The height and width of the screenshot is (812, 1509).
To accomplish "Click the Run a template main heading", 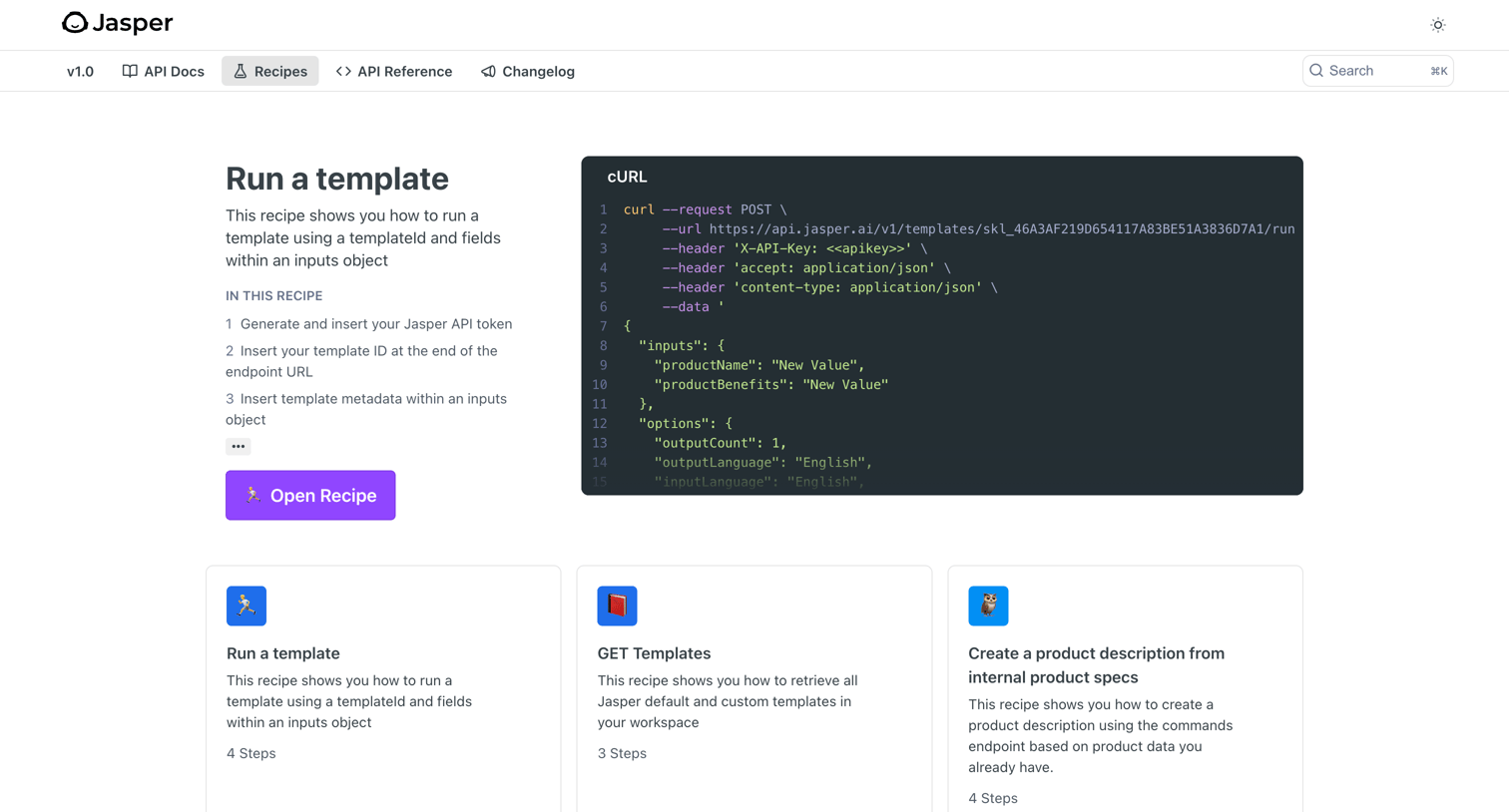I will pyautogui.click(x=337, y=179).
